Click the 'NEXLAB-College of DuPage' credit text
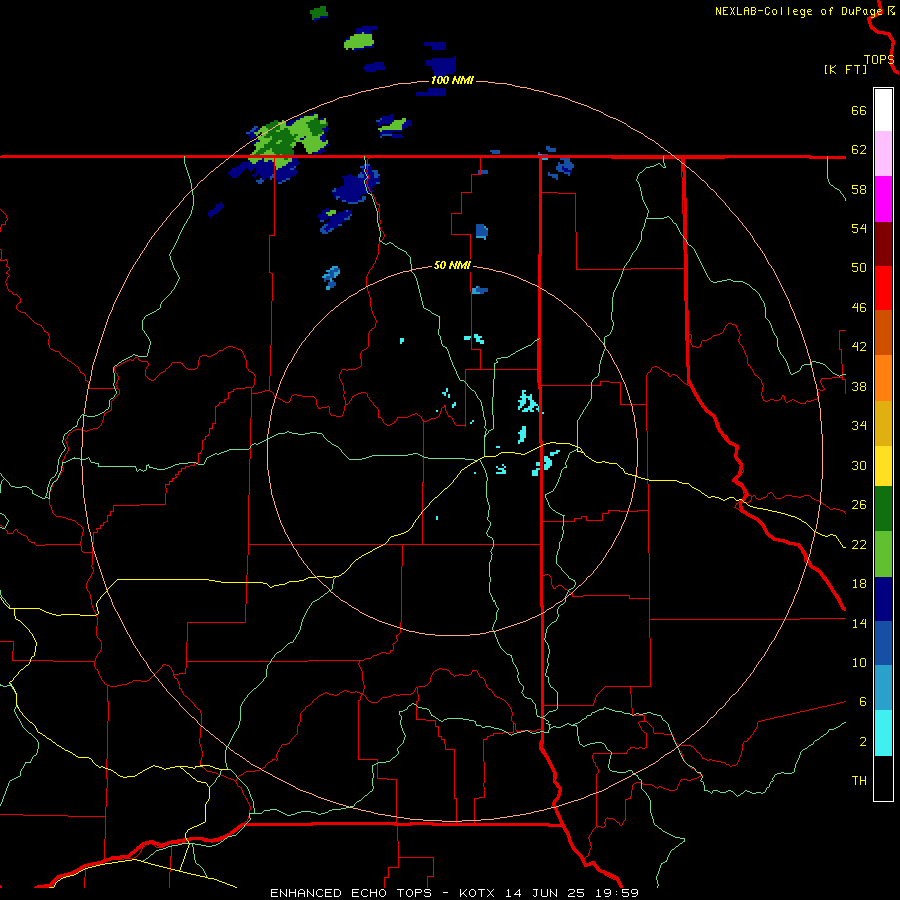Screen dimensions: 900x900 [799, 11]
